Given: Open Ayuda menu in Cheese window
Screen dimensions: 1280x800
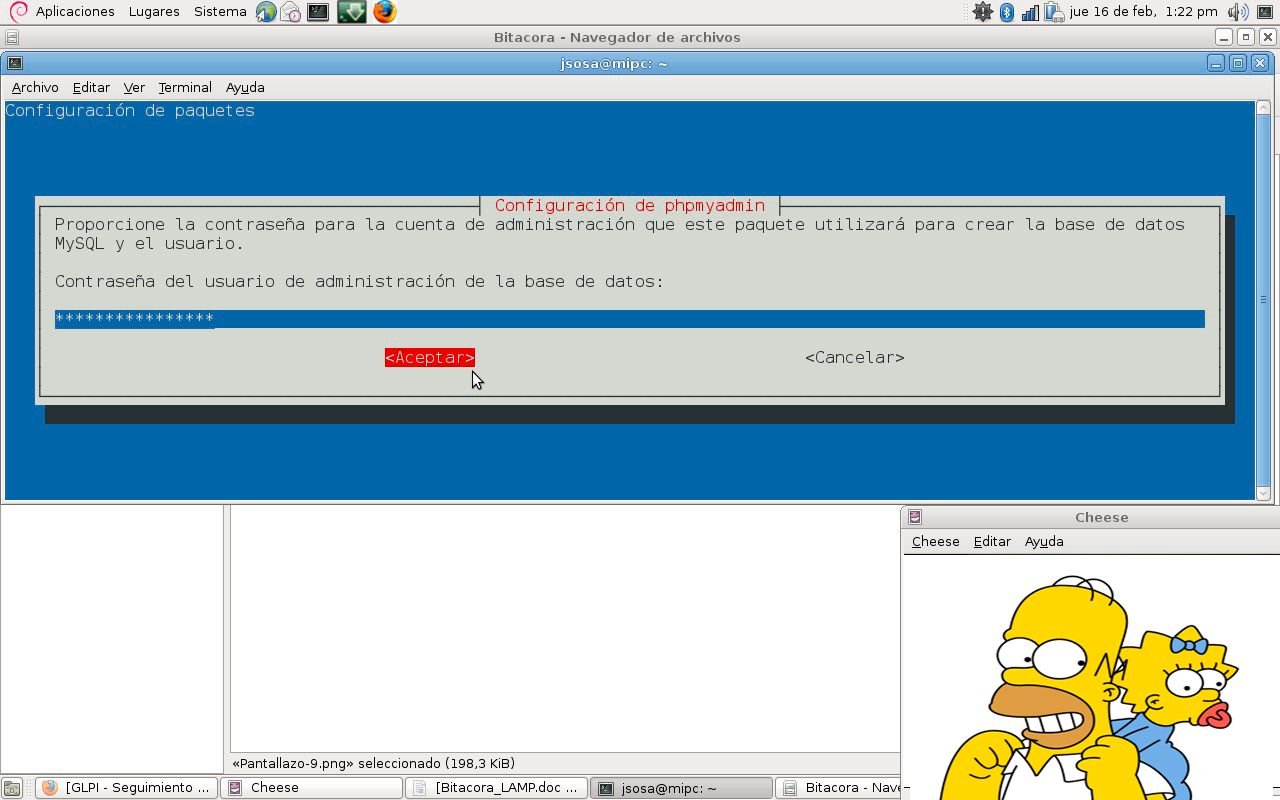Looking at the screenshot, I should pyautogui.click(x=1044, y=542).
